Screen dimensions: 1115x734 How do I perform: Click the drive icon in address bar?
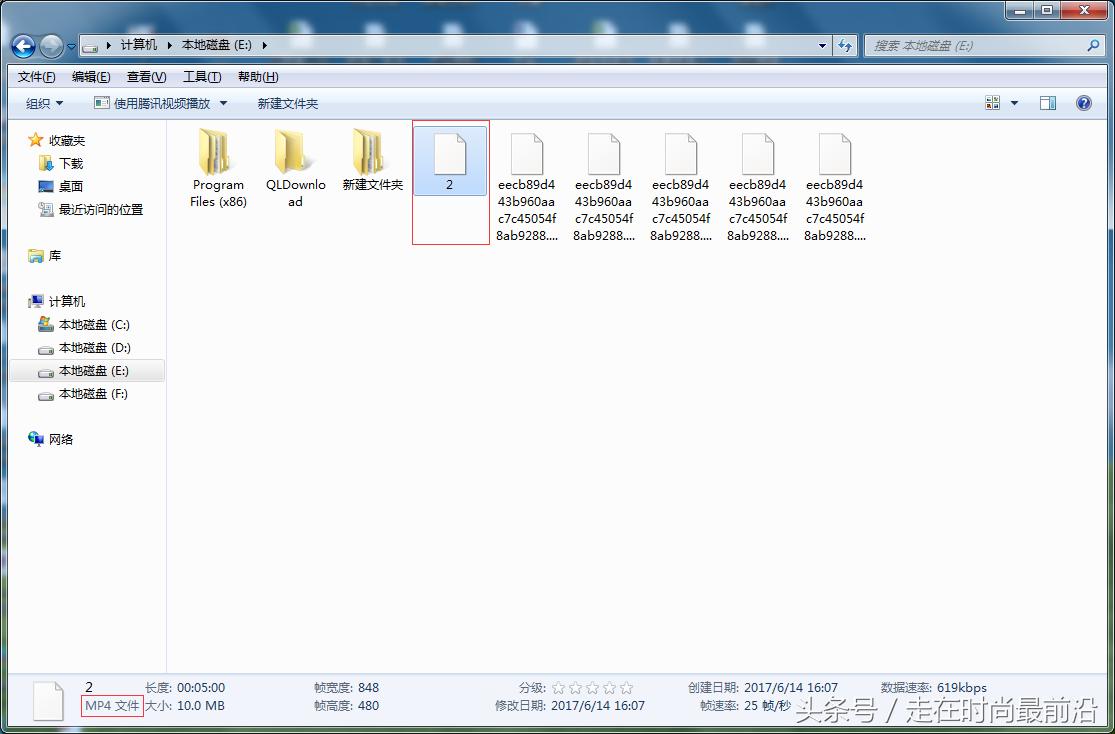(x=90, y=46)
